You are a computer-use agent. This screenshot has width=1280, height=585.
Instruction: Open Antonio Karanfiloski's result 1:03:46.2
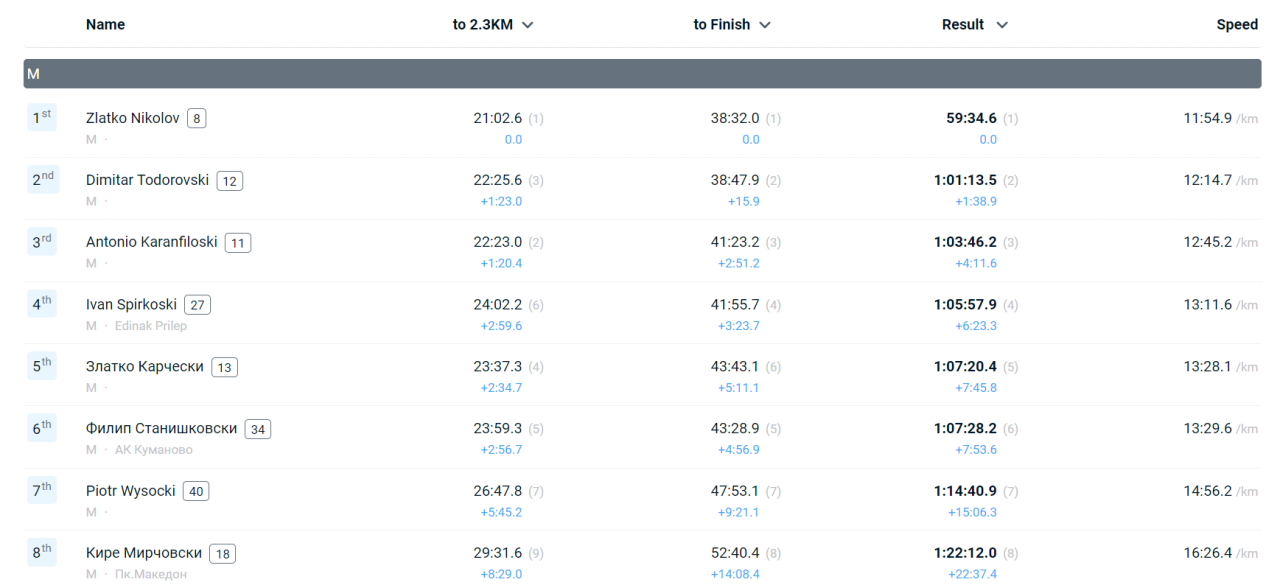(x=965, y=242)
